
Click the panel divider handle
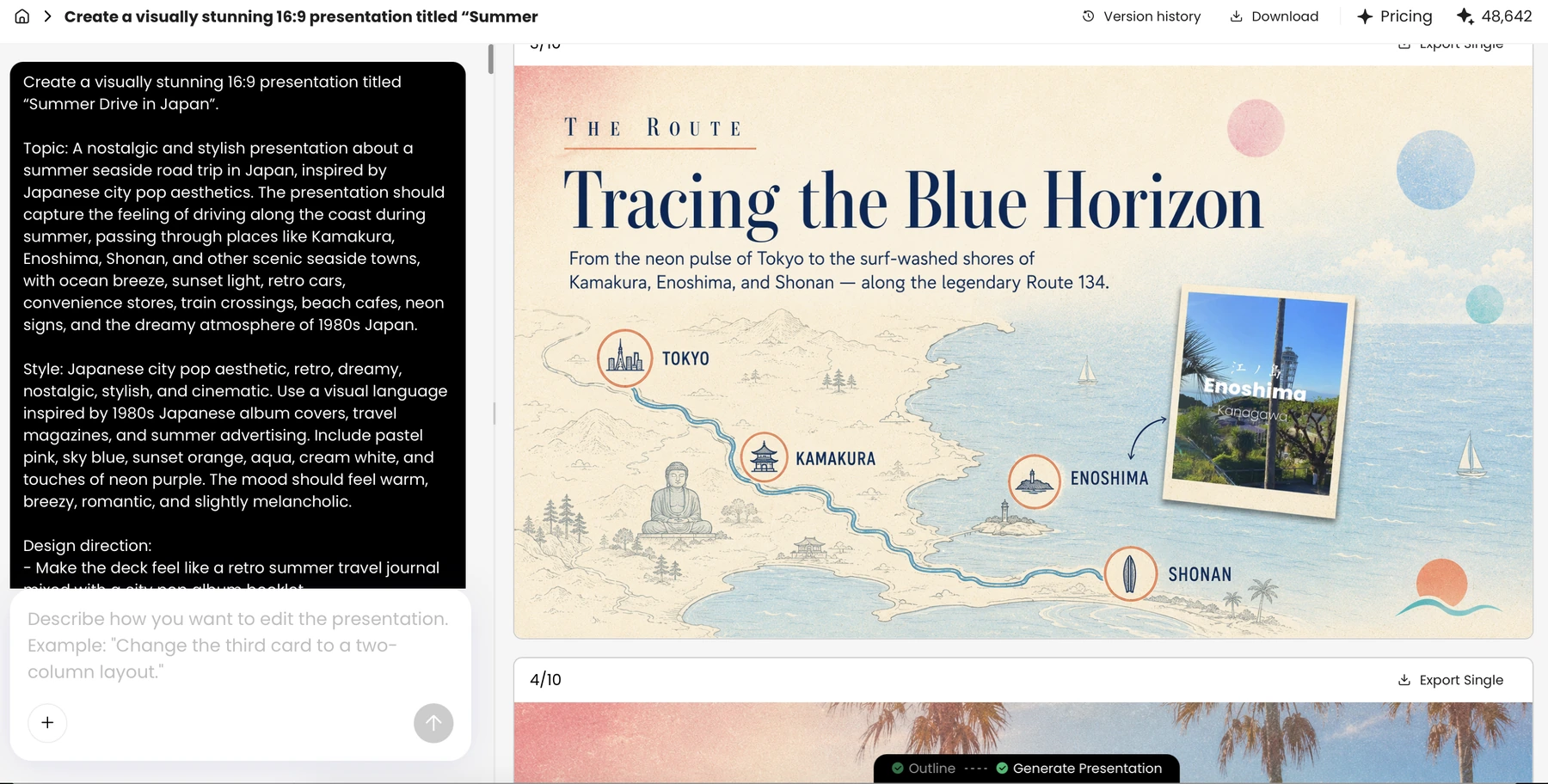coord(494,413)
